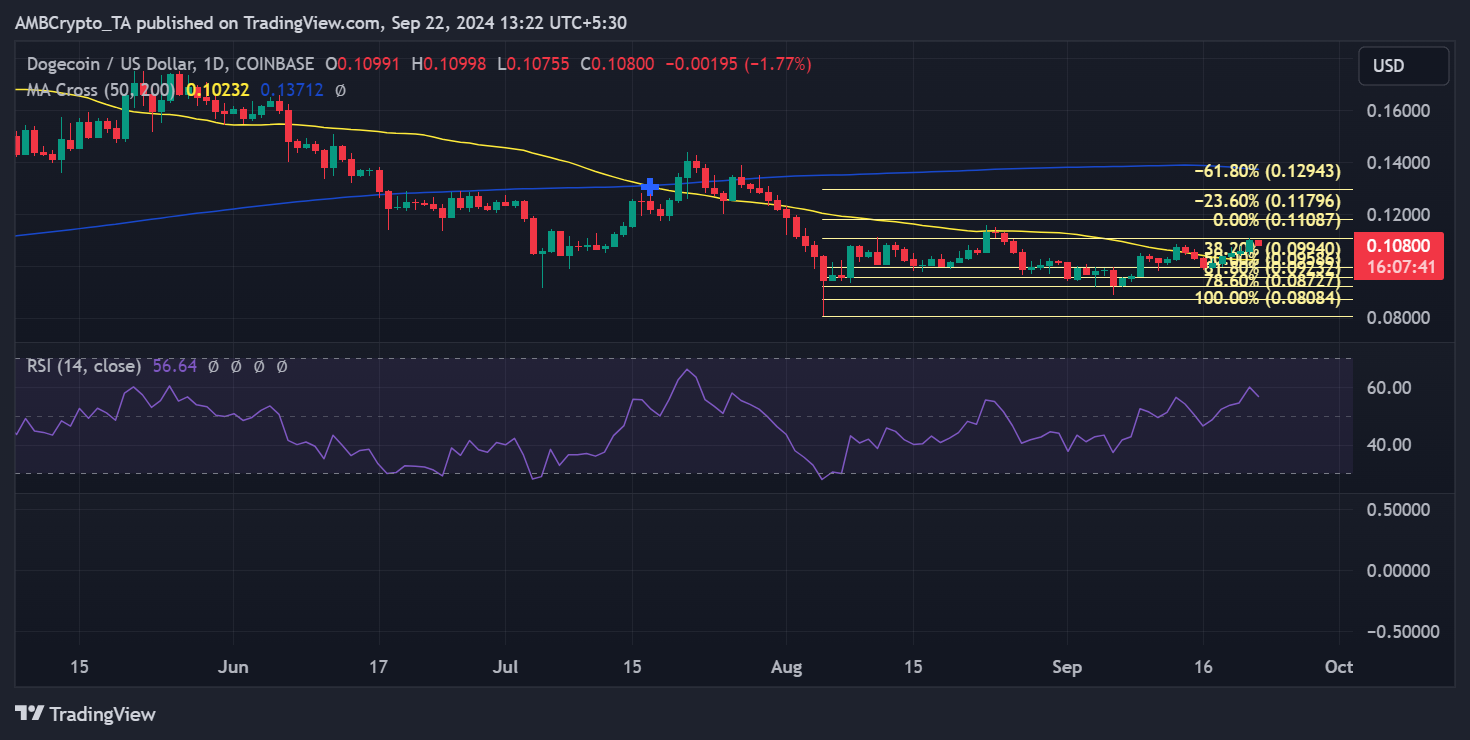This screenshot has height=740, width=1470.
Task: Click the red current price label 0.10800
Action: coord(1399,245)
